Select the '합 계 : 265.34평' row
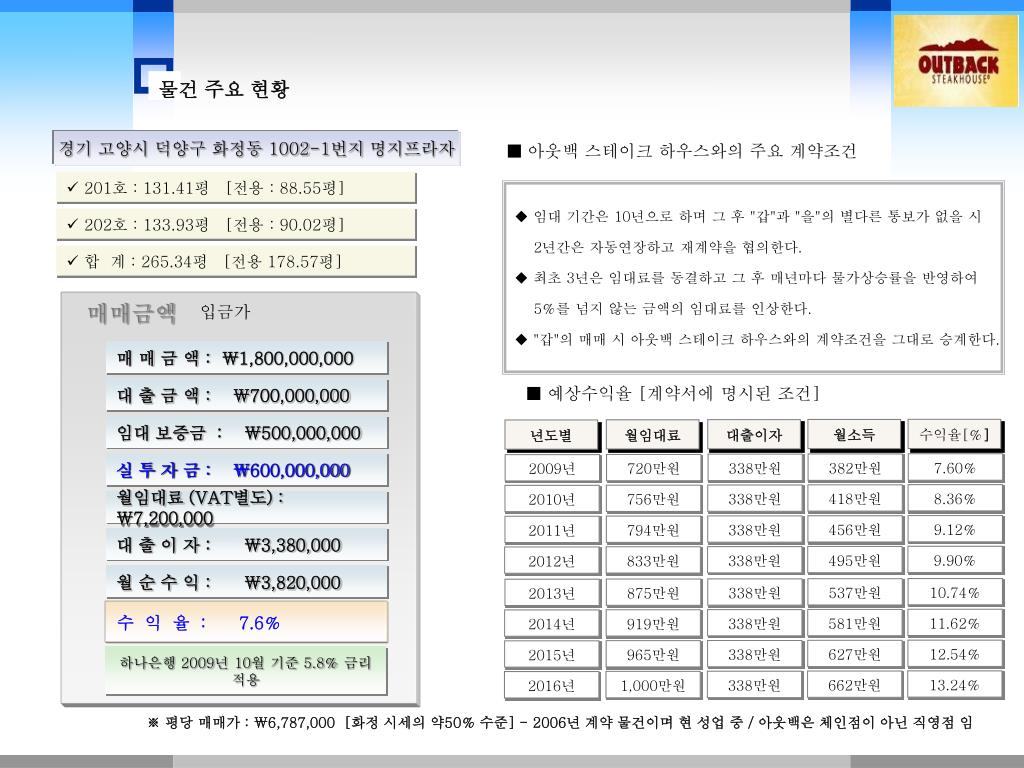 (236, 261)
